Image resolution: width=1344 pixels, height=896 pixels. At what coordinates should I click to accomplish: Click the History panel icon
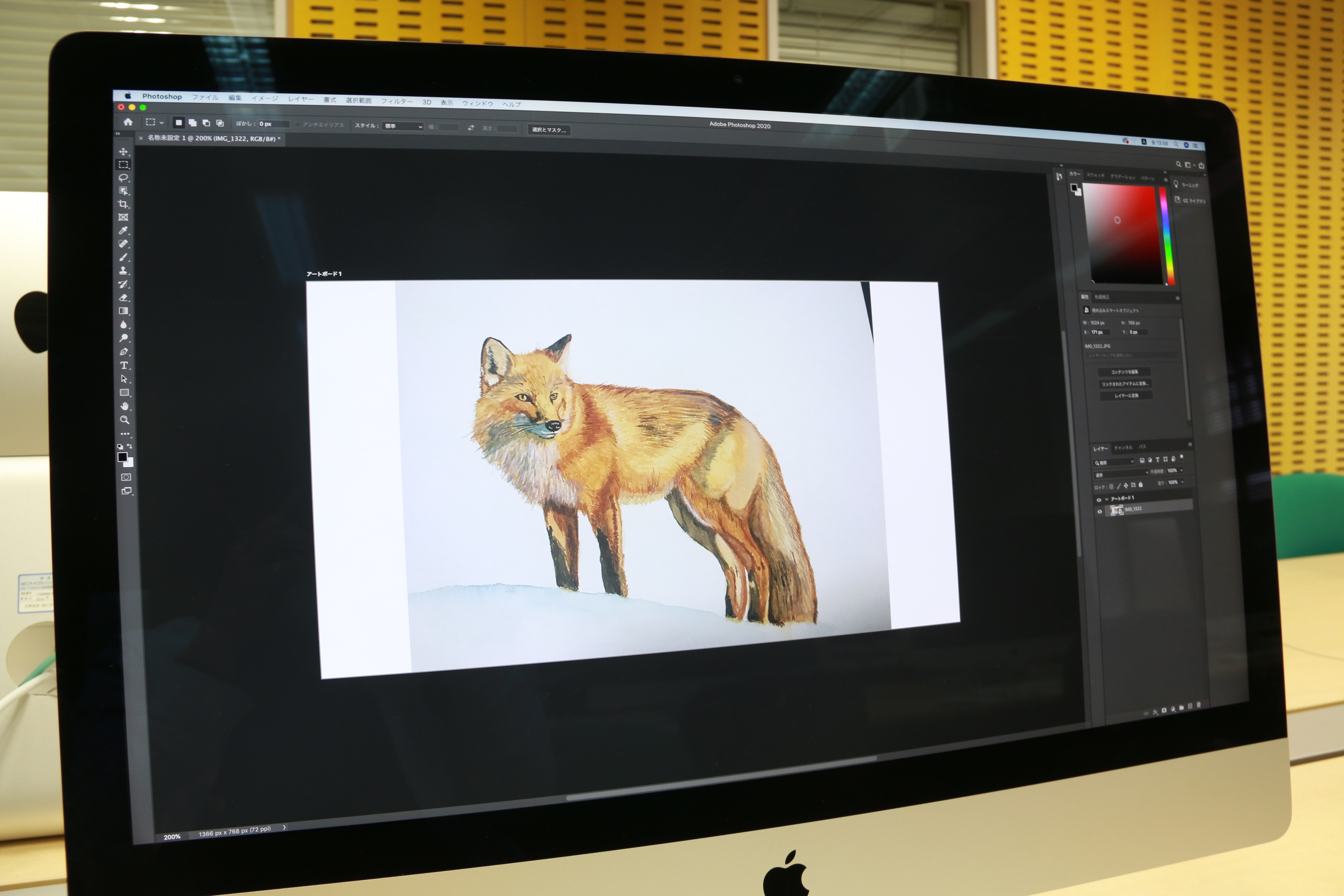(x=1059, y=177)
